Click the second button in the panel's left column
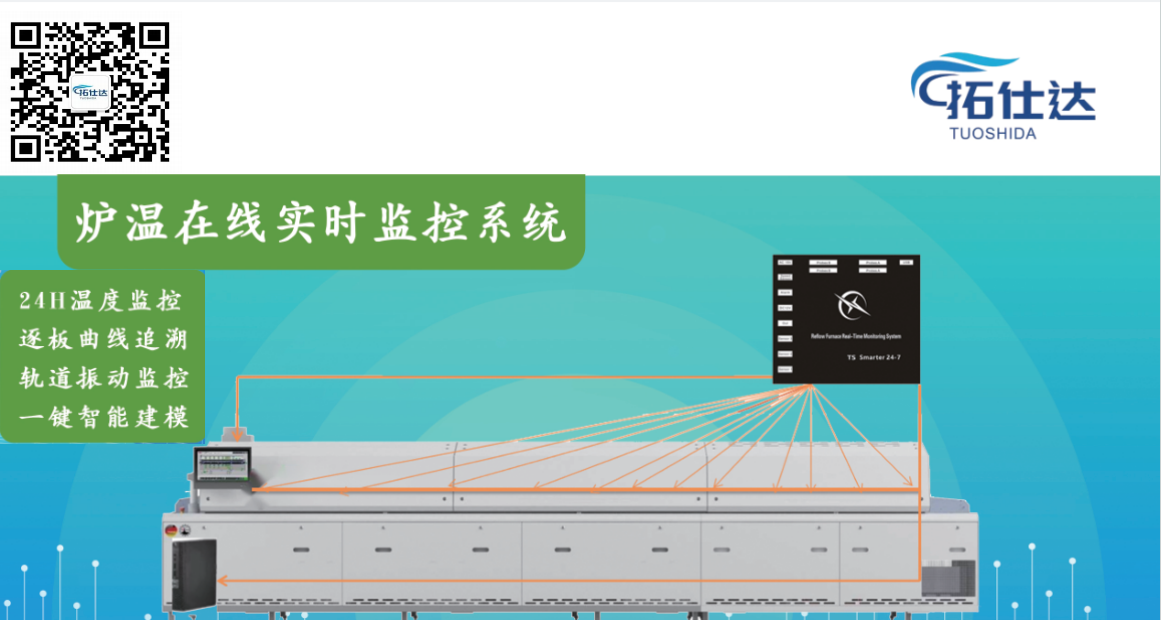Viewport: 1161px width, 620px height. (x=785, y=277)
